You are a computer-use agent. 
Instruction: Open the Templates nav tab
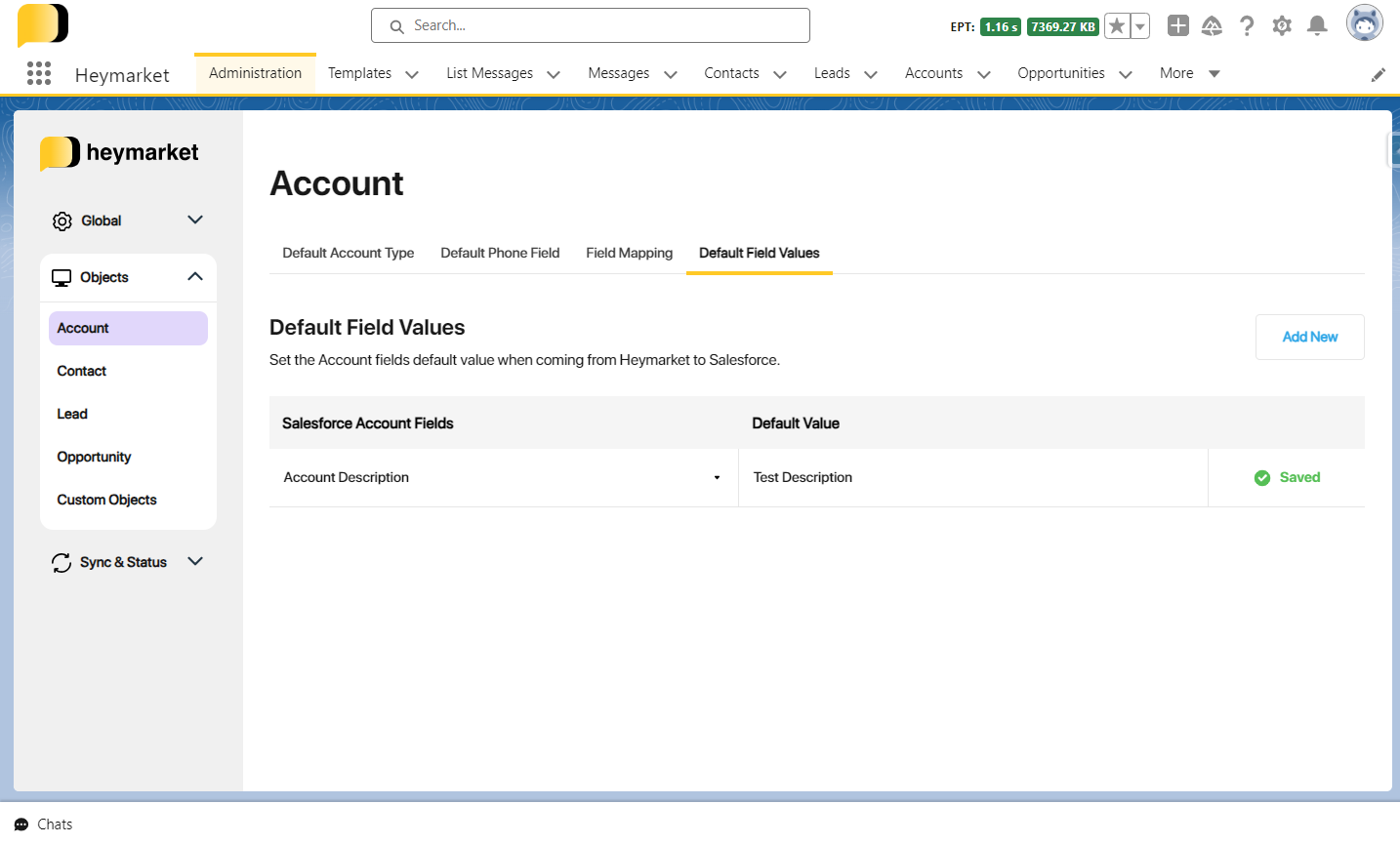click(x=359, y=73)
